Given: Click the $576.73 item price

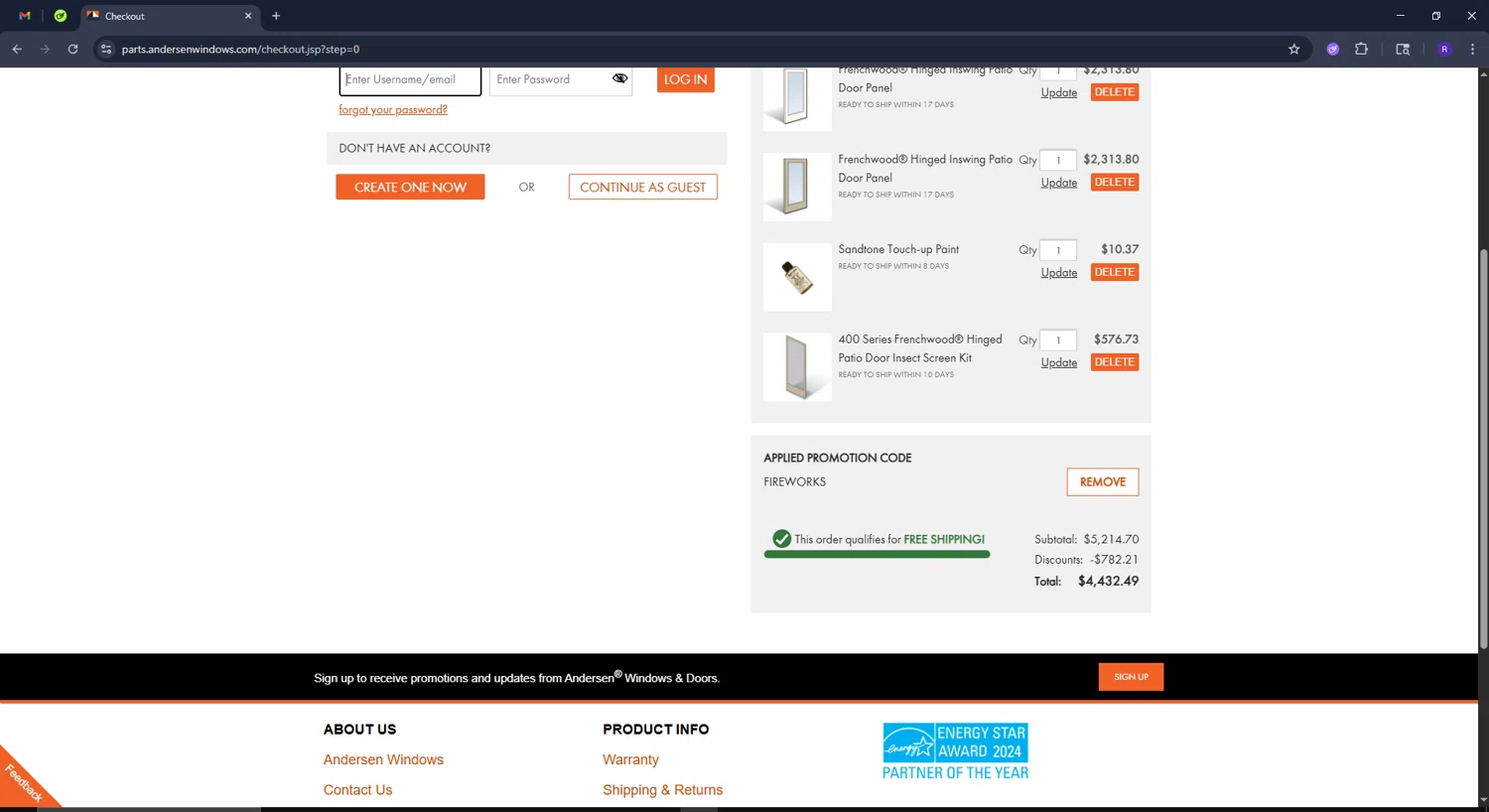Looking at the screenshot, I should click(1116, 339).
